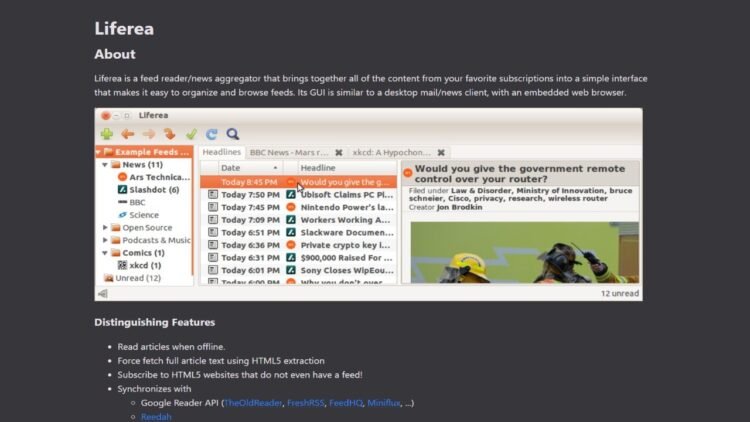Click the creator name Jon Brodkin
Image resolution: width=750 pixels, height=422 pixels.
click(460, 207)
